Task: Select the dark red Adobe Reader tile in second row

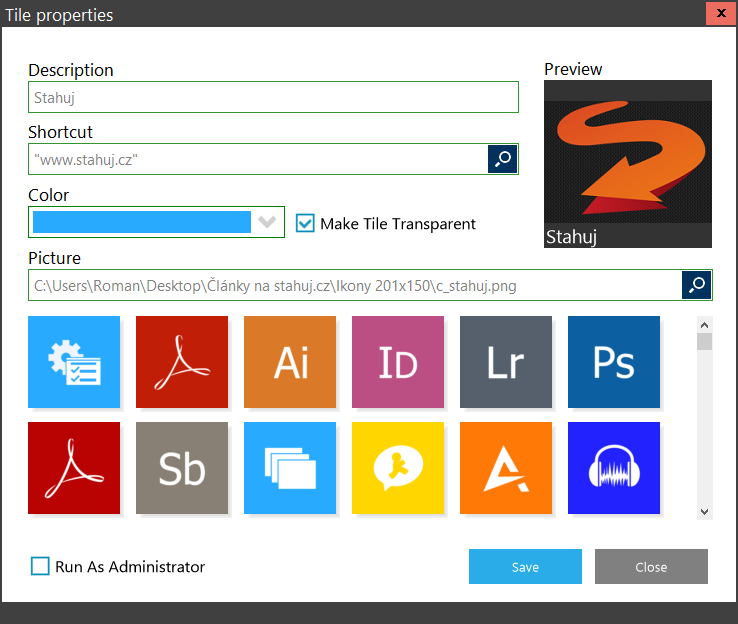Action: pos(74,468)
